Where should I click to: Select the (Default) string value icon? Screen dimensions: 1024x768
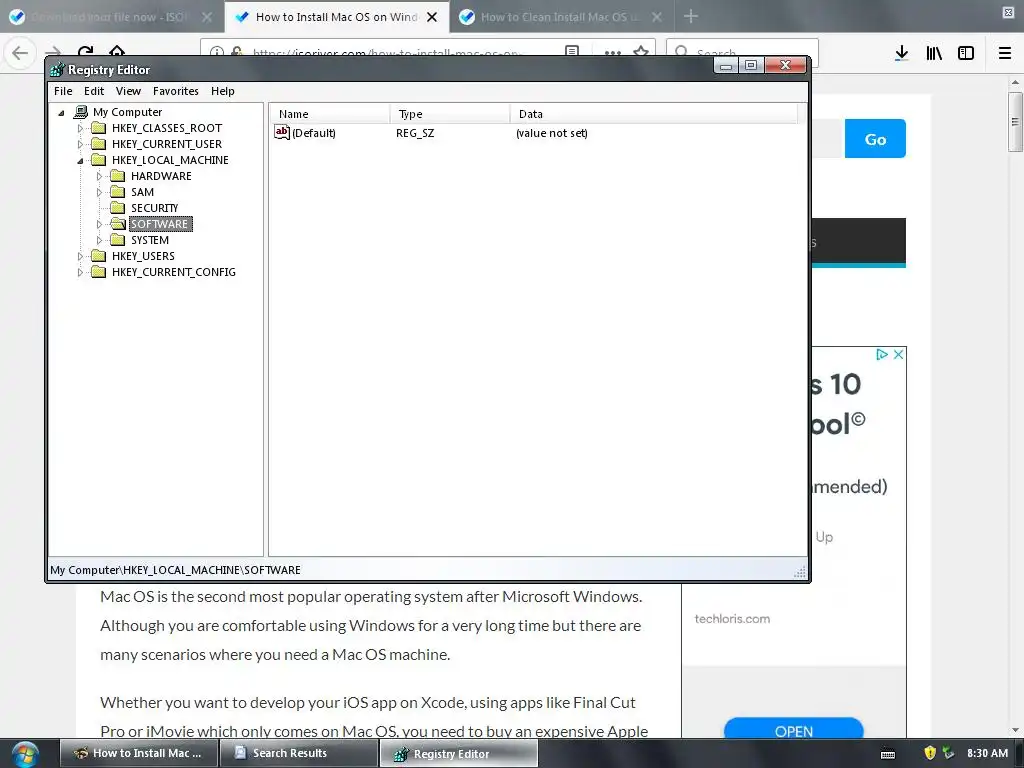[x=281, y=133]
